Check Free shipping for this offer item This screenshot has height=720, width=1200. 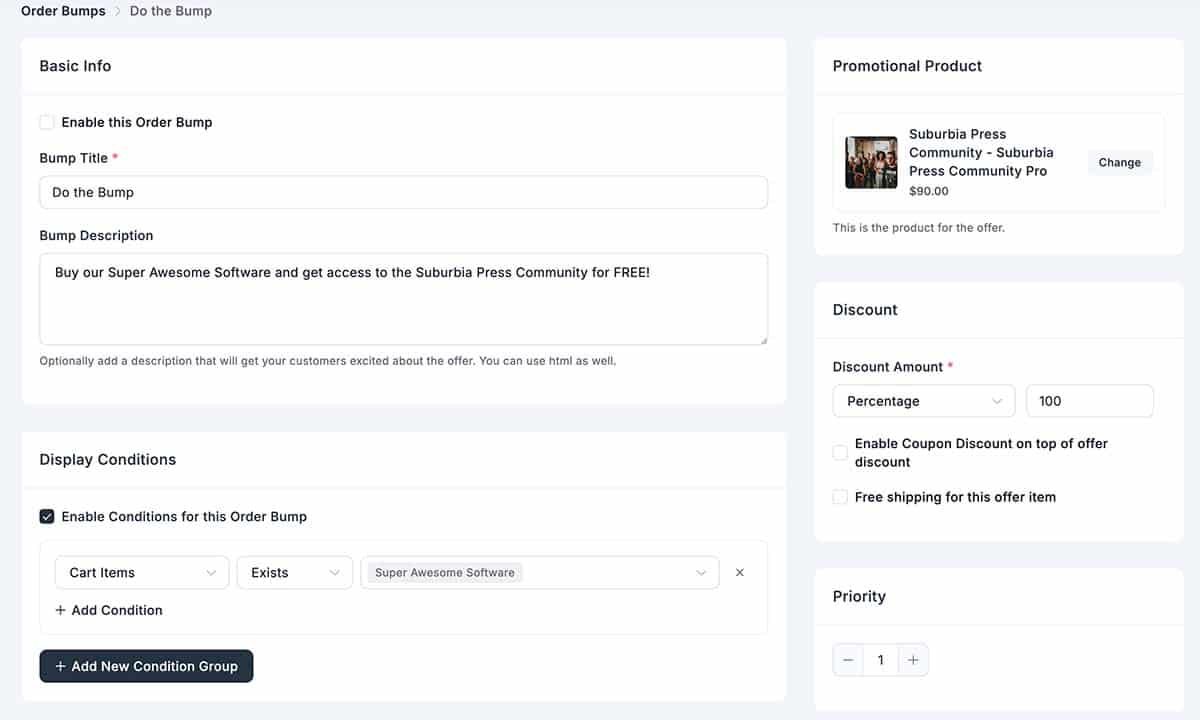point(841,497)
